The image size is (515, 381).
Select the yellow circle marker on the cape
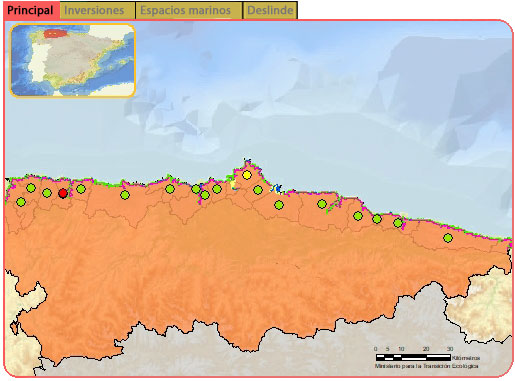point(247,175)
